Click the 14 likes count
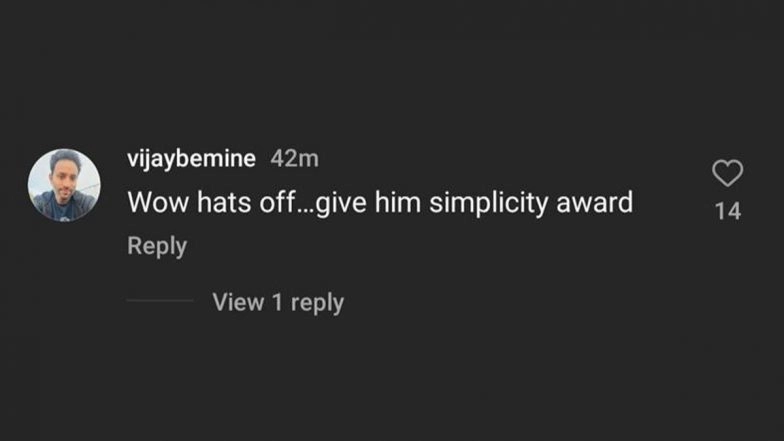Image resolution: width=784 pixels, height=441 pixels. pos(728,211)
